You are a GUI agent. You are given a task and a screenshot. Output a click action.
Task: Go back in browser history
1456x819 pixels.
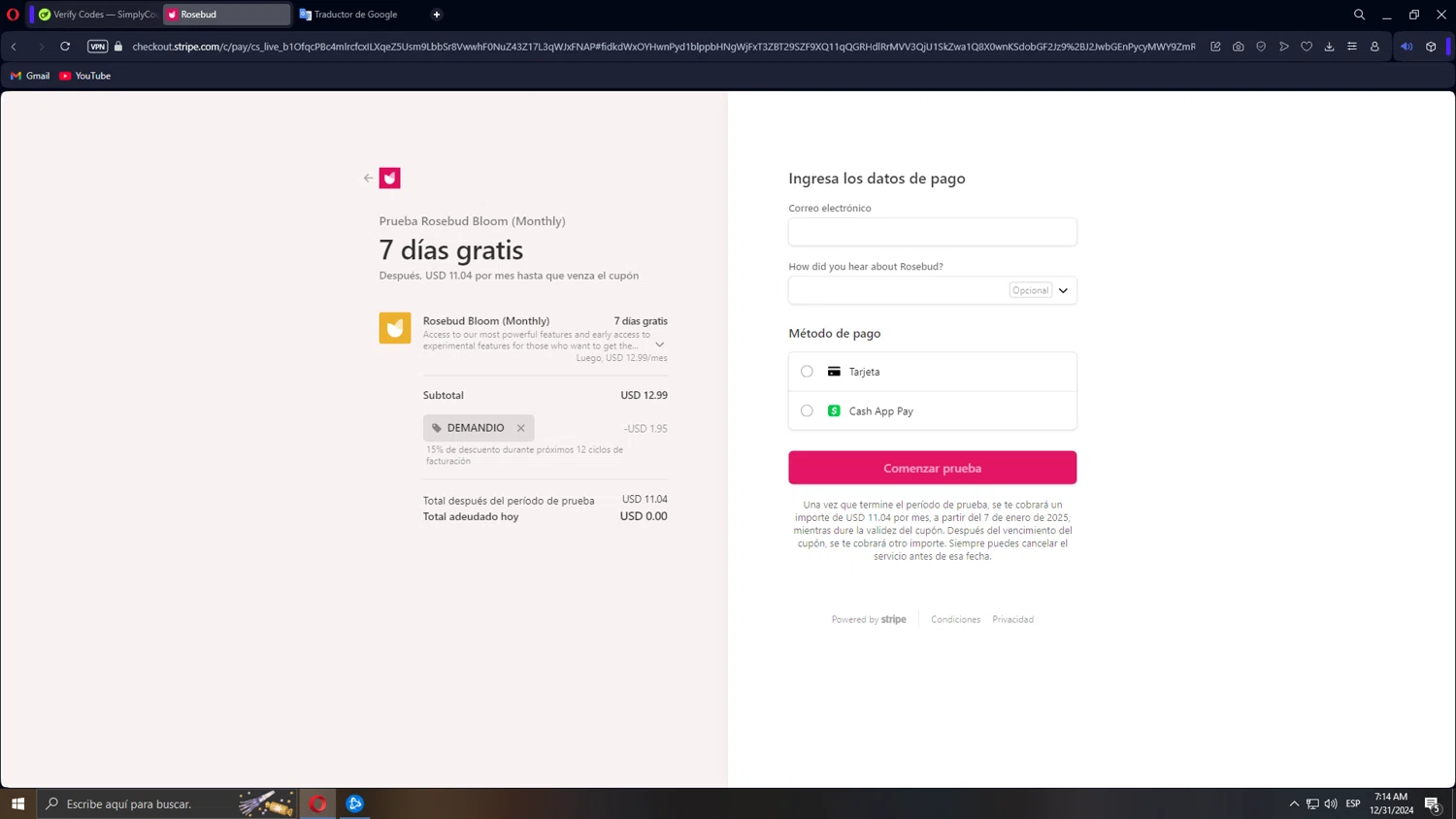pyautogui.click(x=14, y=47)
